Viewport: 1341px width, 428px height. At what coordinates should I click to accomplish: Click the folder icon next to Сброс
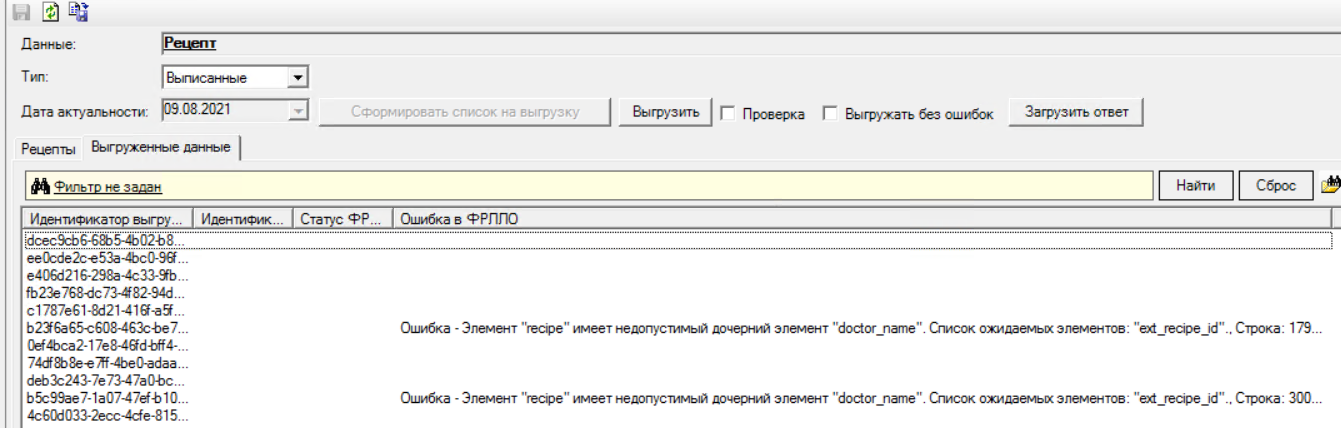[x=1330, y=186]
